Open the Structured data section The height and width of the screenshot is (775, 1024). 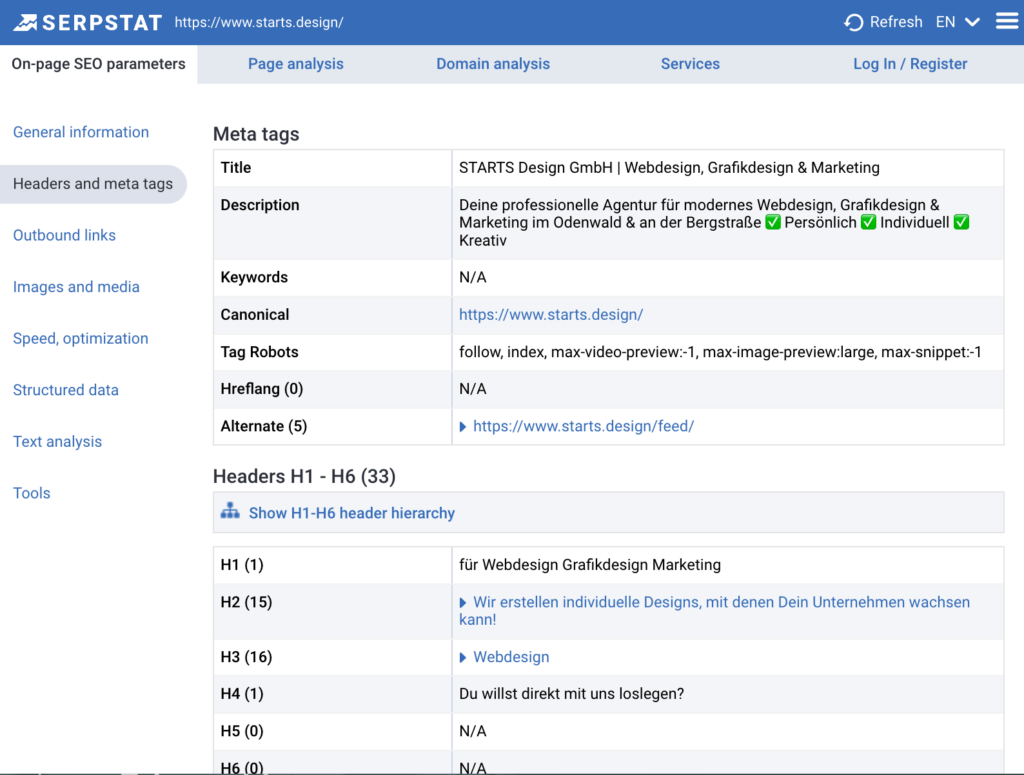click(65, 390)
